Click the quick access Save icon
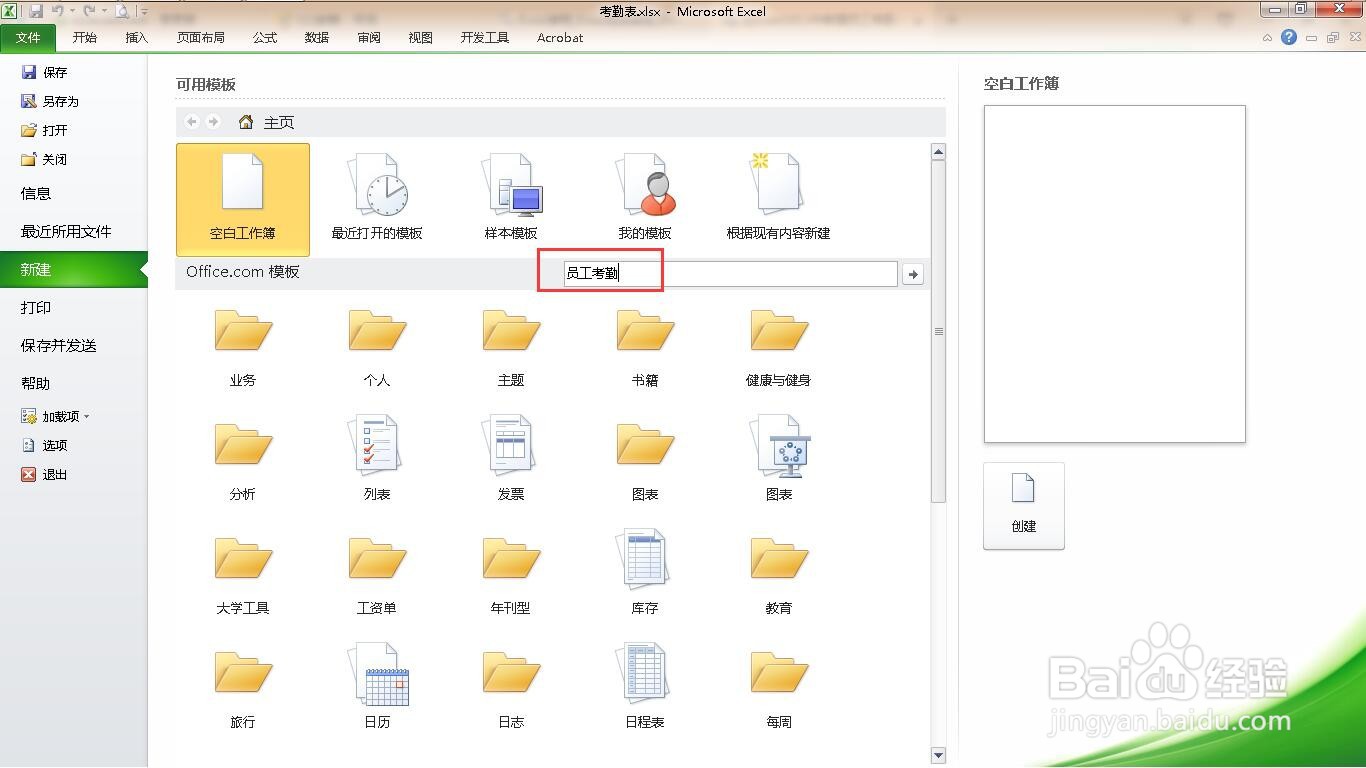 [36, 11]
